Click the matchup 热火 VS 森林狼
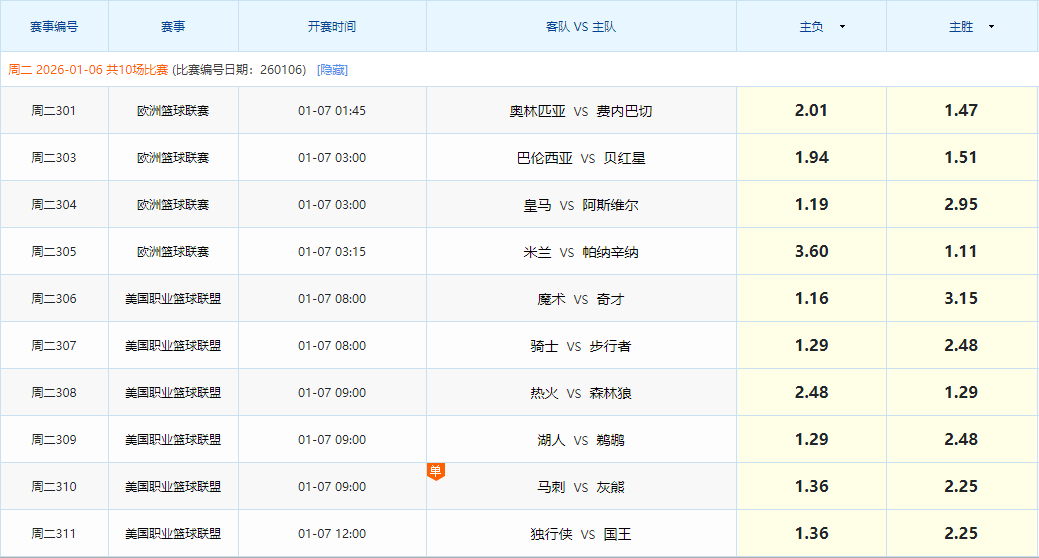1039x558 pixels. tap(581, 394)
